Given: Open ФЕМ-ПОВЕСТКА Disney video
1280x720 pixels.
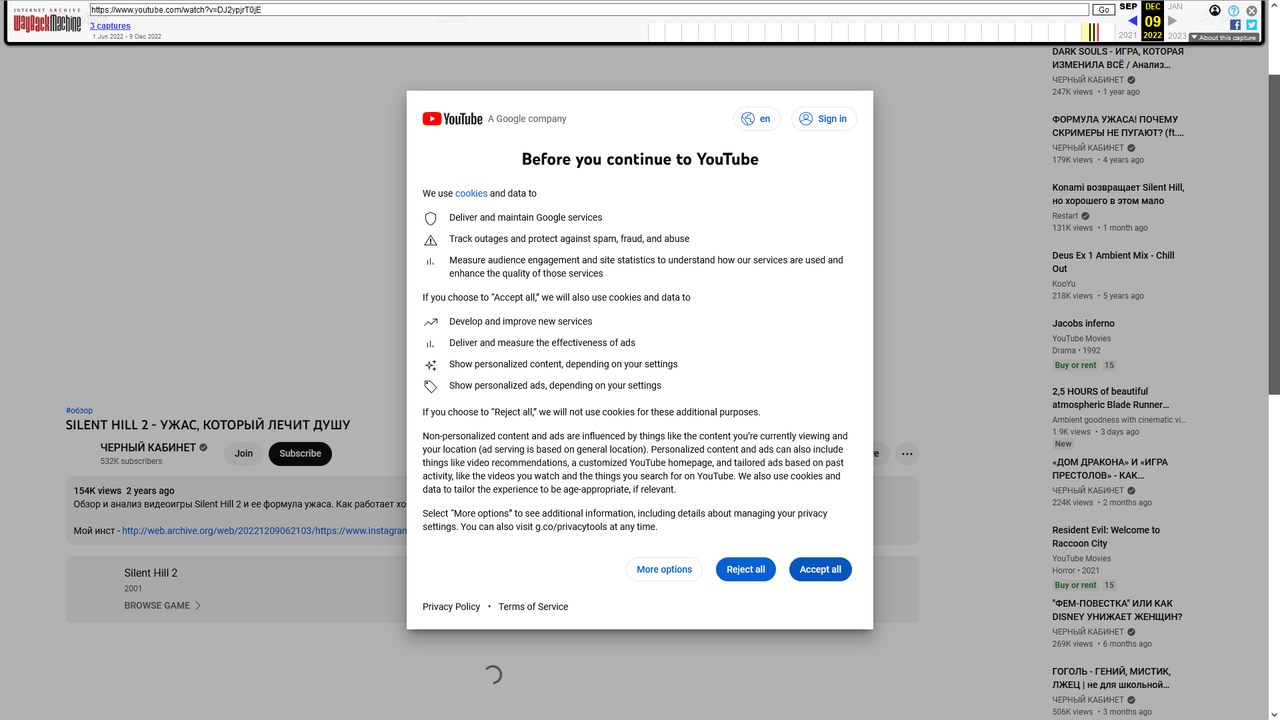Looking at the screenshot, I should (1117, 610).
